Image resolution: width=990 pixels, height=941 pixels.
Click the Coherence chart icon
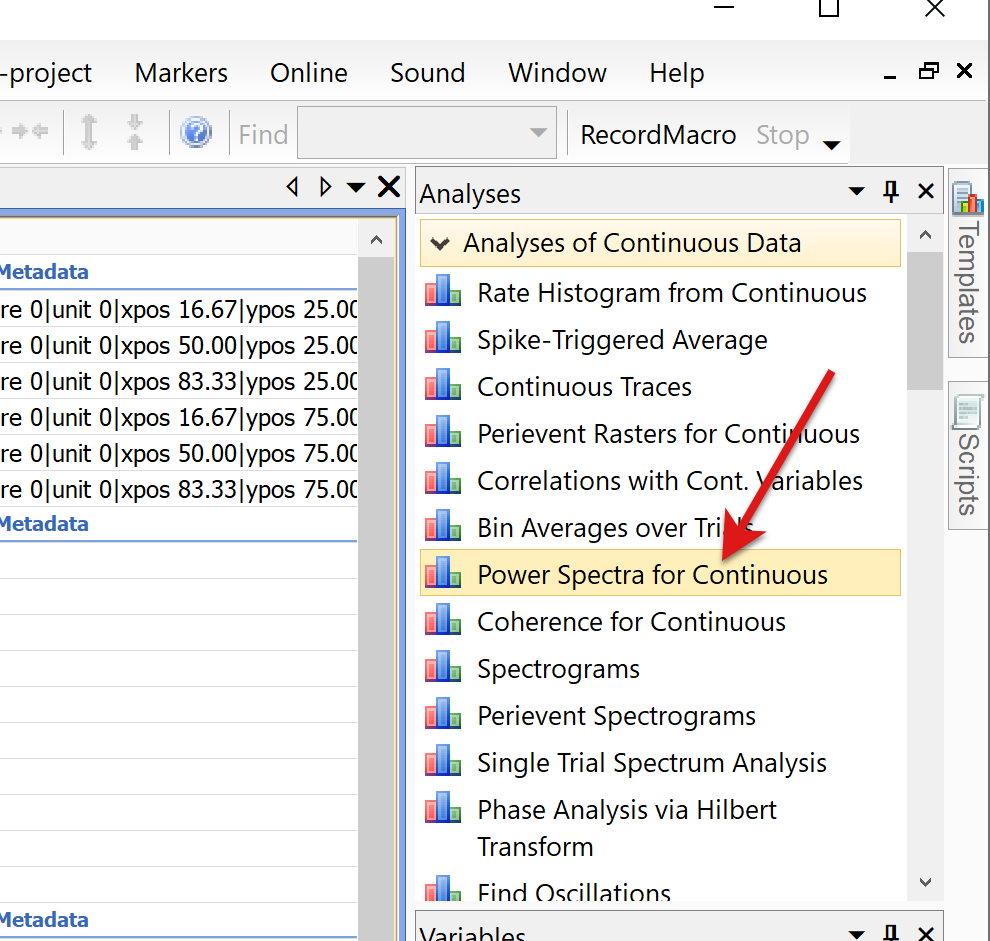click(x=443, y=619)
